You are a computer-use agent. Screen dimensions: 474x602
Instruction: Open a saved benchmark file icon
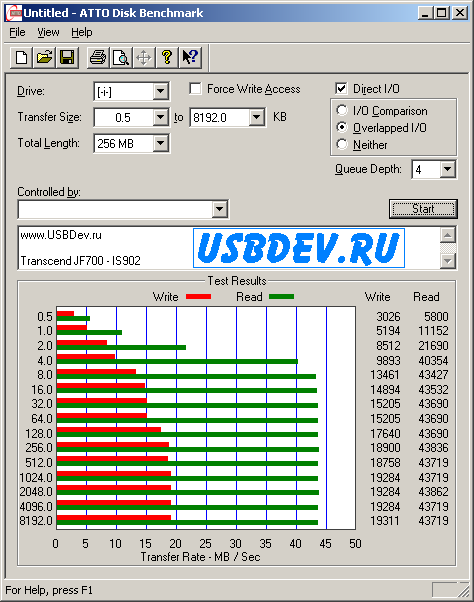click(44, 58)
